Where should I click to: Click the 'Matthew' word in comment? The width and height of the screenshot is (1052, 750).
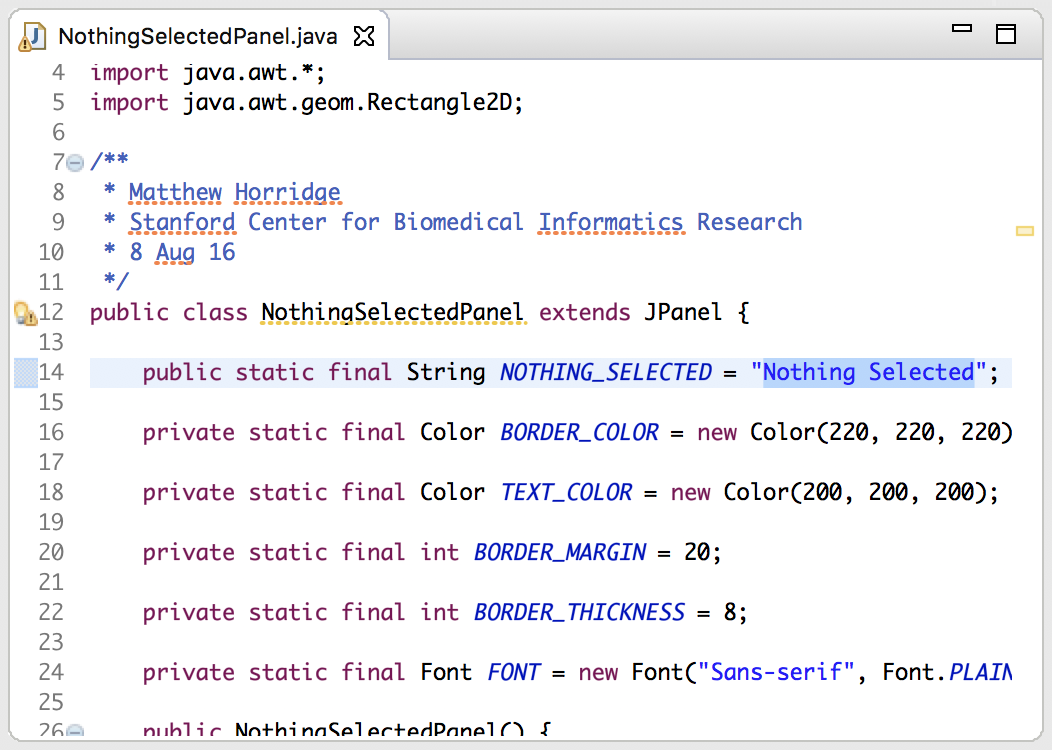tap(175, 193)
